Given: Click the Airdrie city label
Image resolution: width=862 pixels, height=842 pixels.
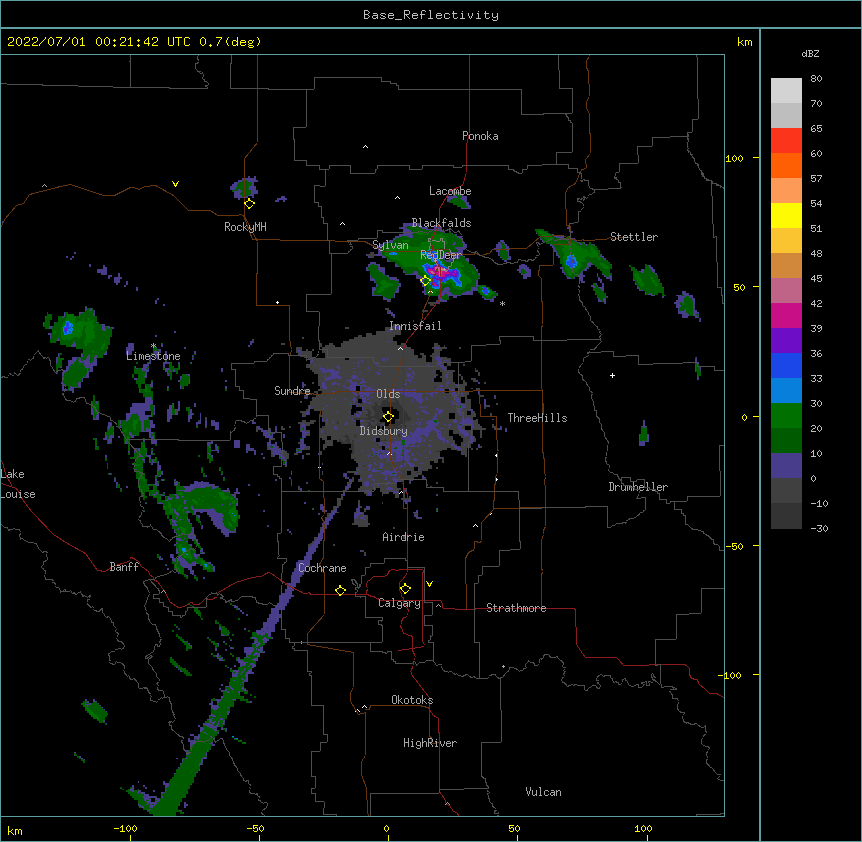Looking at the screenshot, I should (404, 537).
